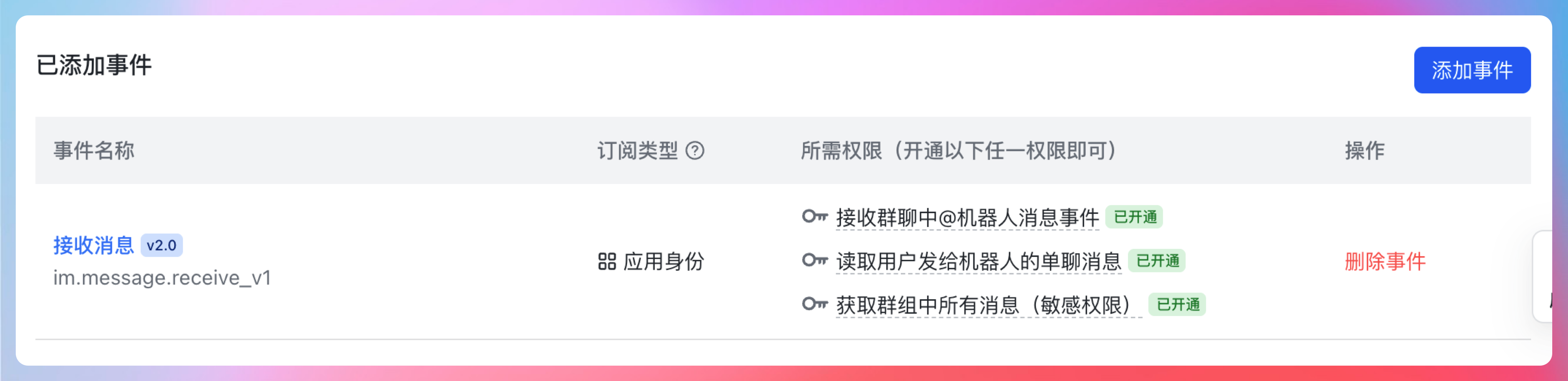Screen dimensions: 1568x381
Task: Open the 获取群组中所有消息(敏感权限) permission link
Action: 988,305
